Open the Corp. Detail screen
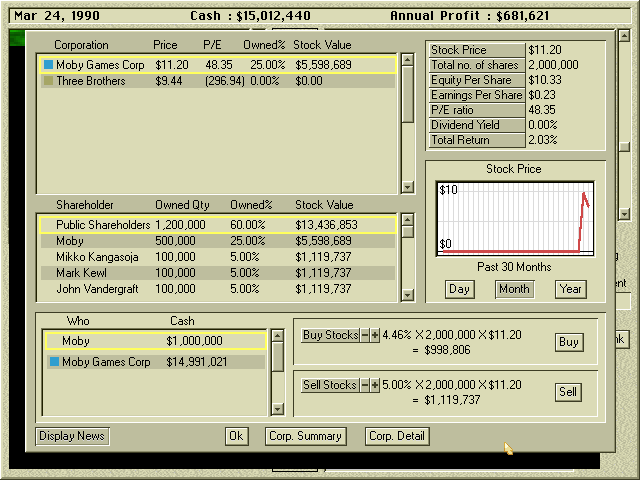 click(x=397, y=436)
